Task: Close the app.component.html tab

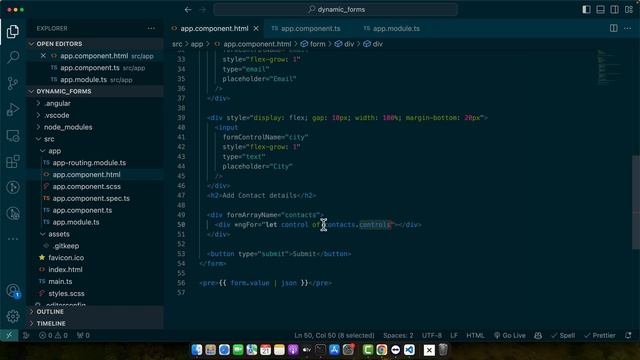Action: click(x=256, y=28)
